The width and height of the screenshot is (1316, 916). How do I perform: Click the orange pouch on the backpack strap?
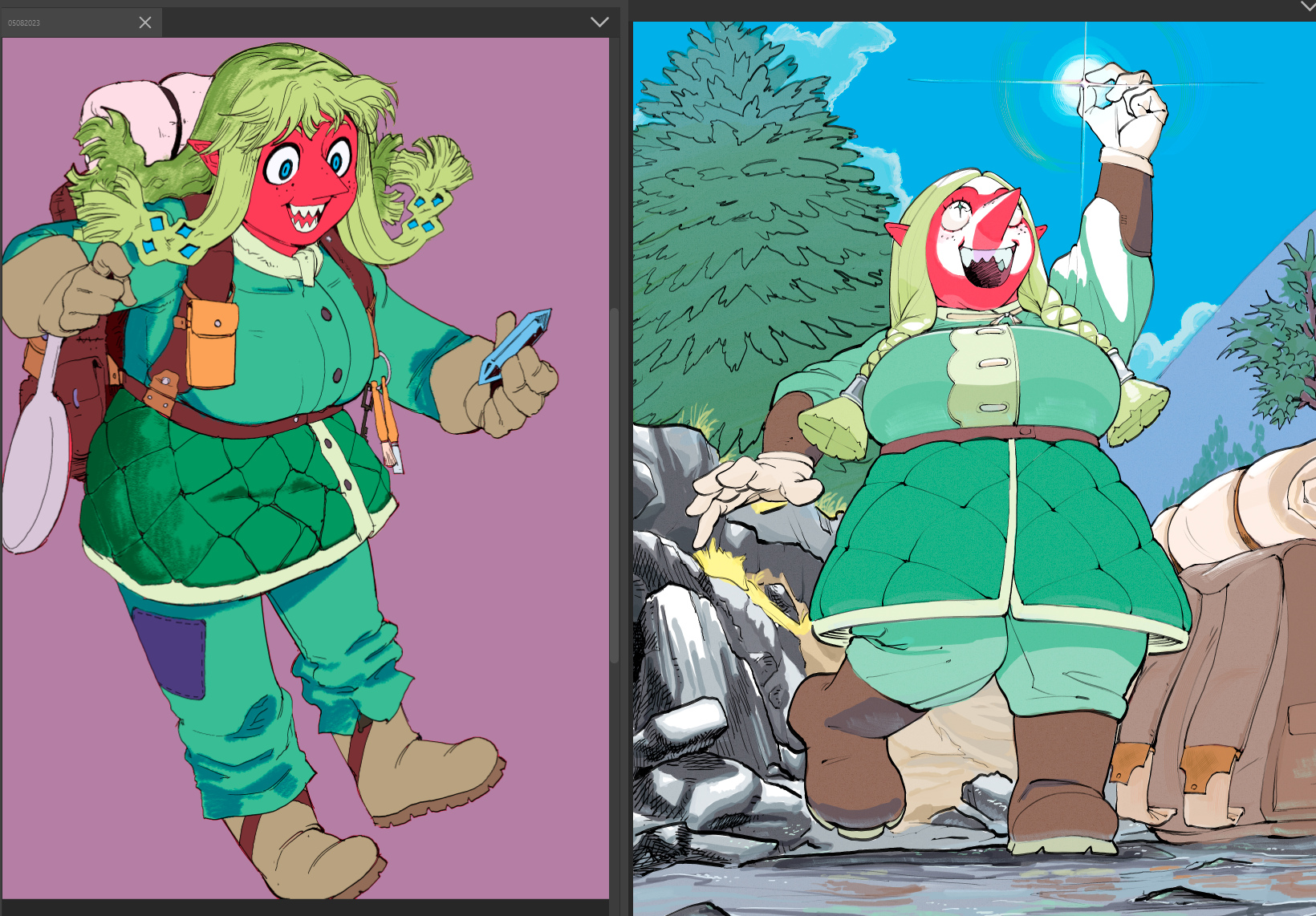[212, 345]
